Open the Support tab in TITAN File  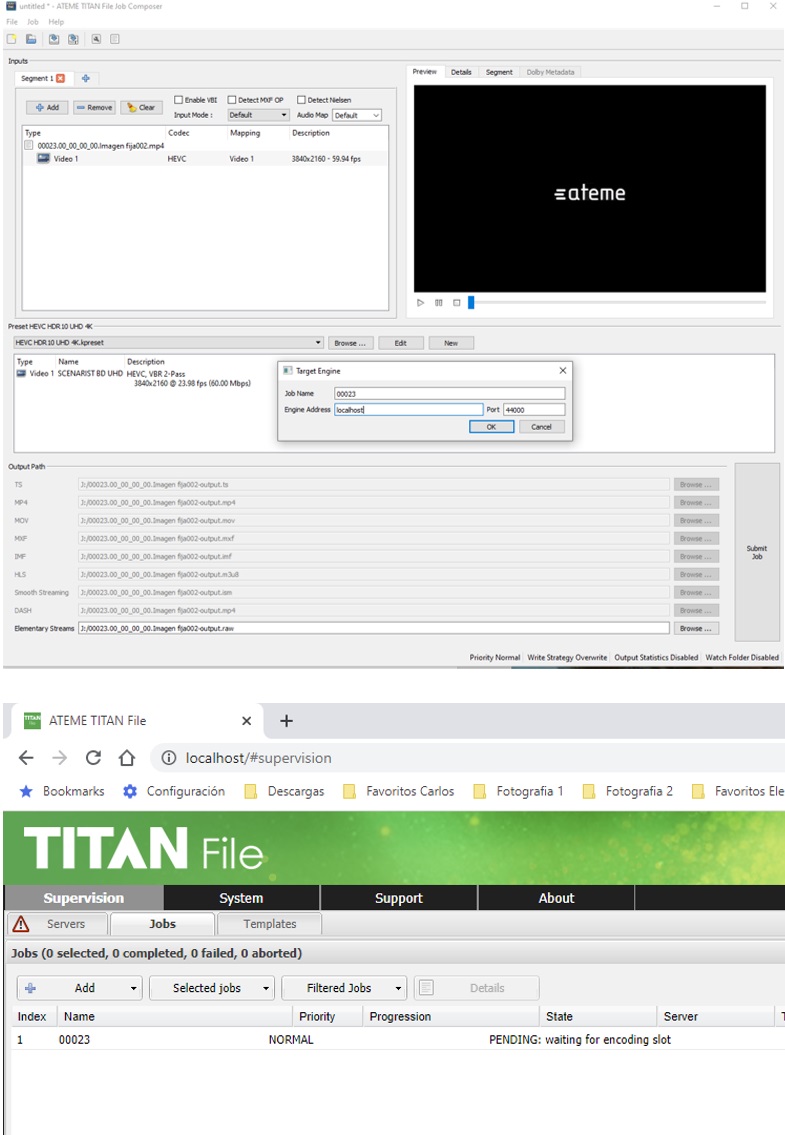tap(398, 898)
